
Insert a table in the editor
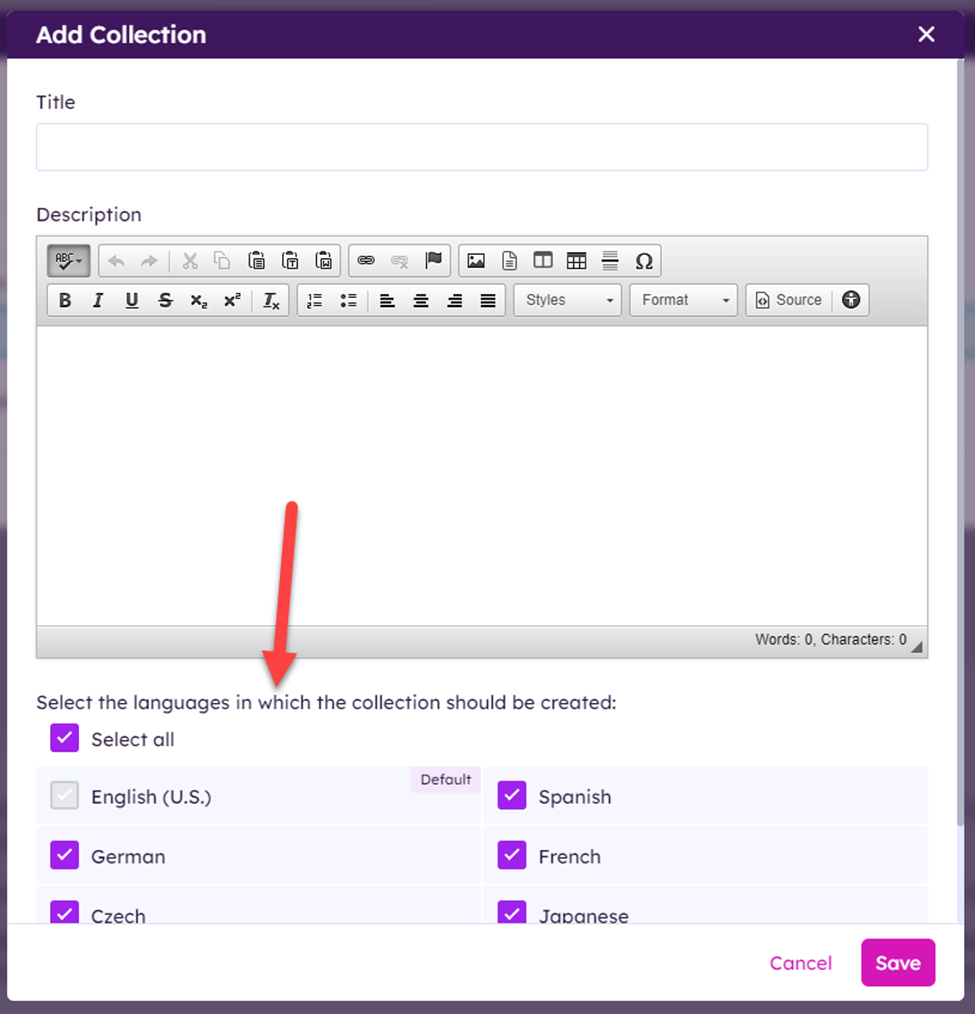576,261
